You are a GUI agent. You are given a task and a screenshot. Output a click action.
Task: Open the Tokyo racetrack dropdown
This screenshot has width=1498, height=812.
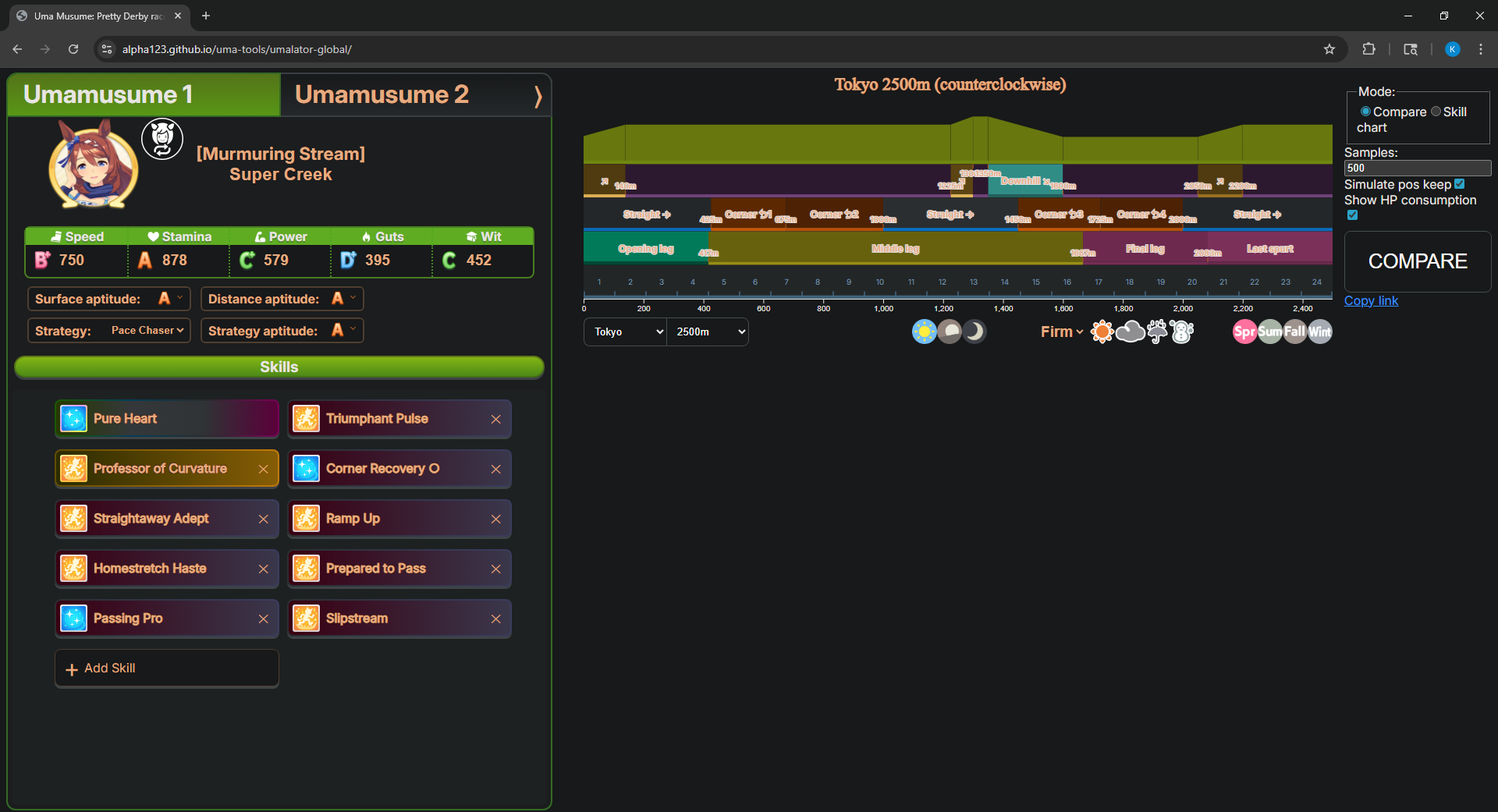[x=625, y=332]
